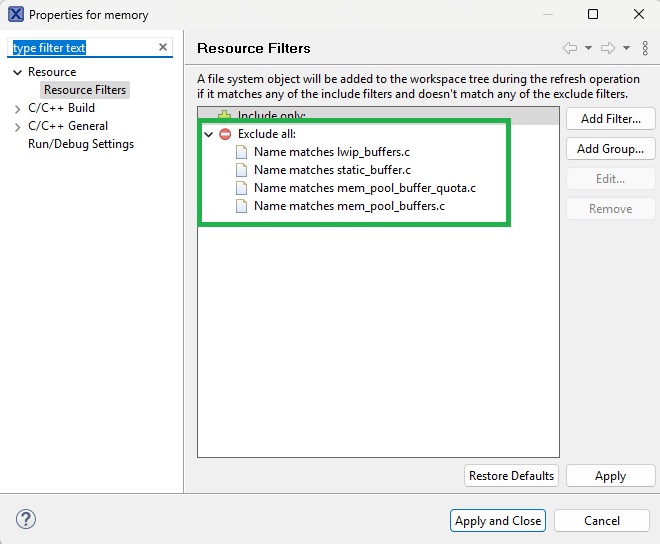This screenshot has width=660, height=544.
Task: Select Run/Debug Settings in the tree
Action: point(81,144)
